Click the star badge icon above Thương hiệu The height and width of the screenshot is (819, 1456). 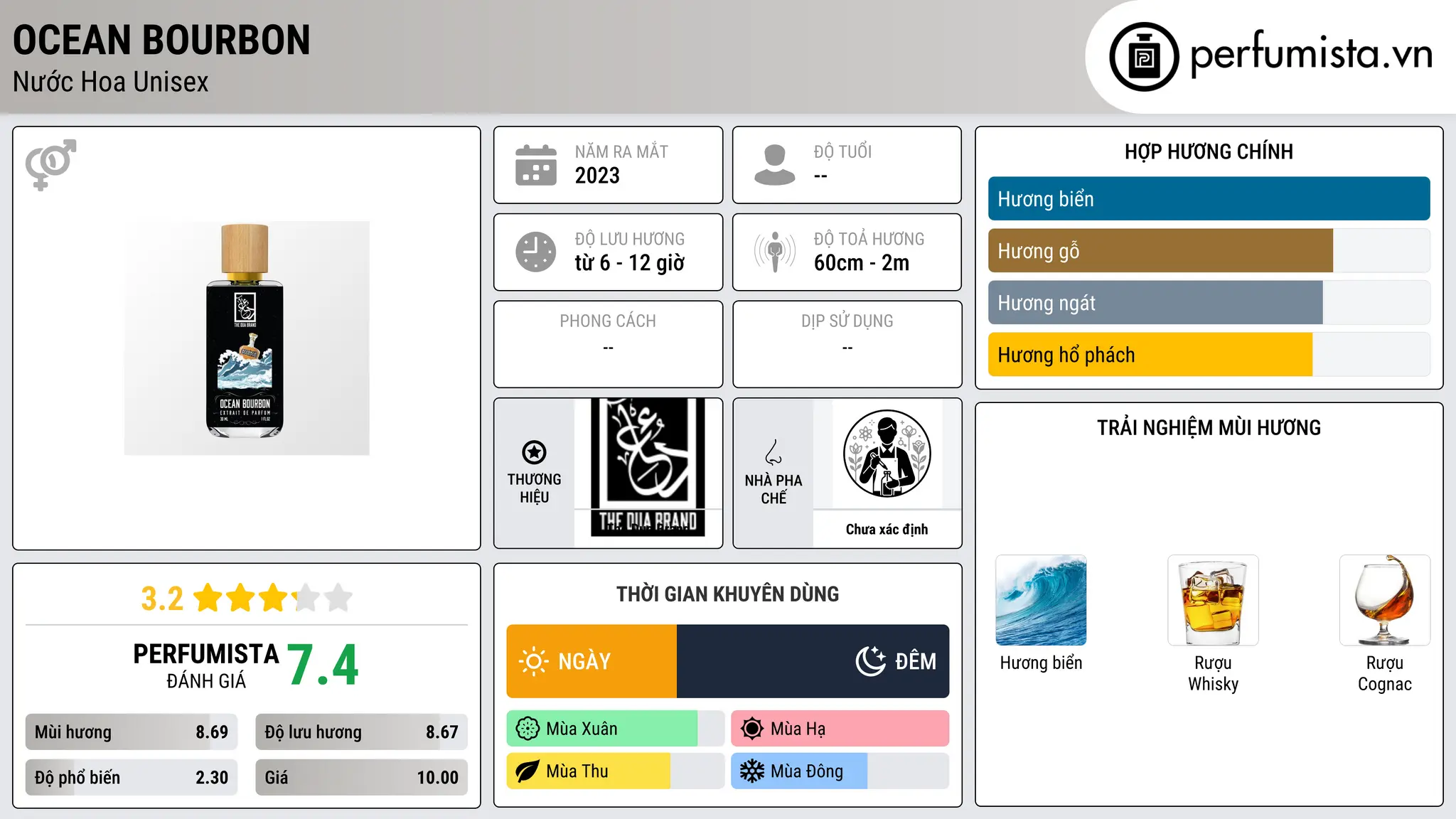point(534,452)
